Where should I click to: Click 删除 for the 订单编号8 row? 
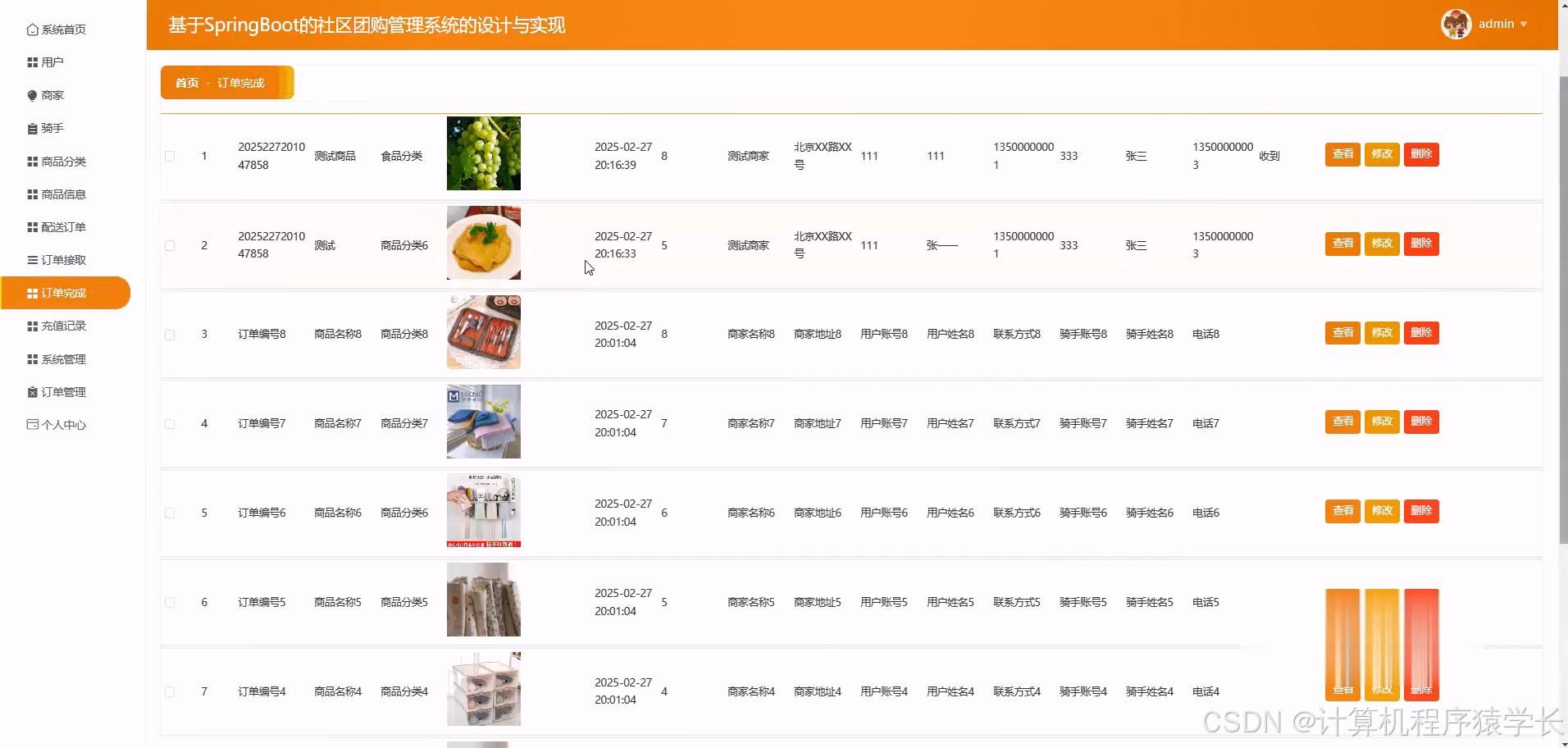click(1421, 333)
